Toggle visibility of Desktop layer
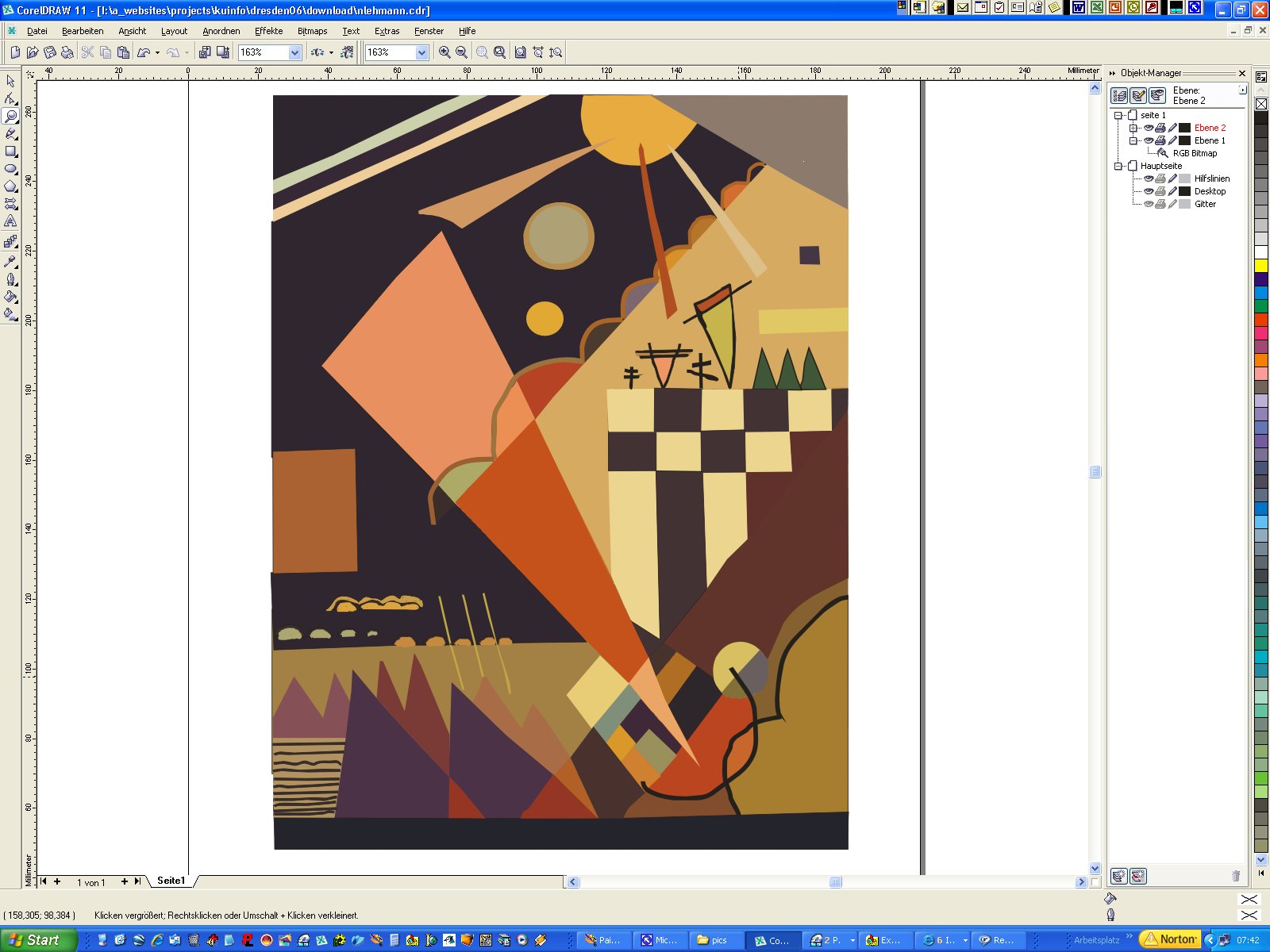The image size is (1270, 952). pyautogui.click(x=1149, y=191)
